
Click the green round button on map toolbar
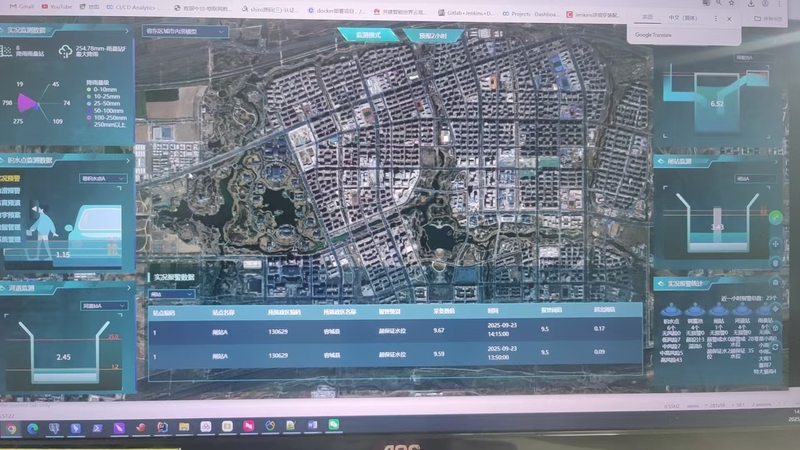[x=776, y=218]
